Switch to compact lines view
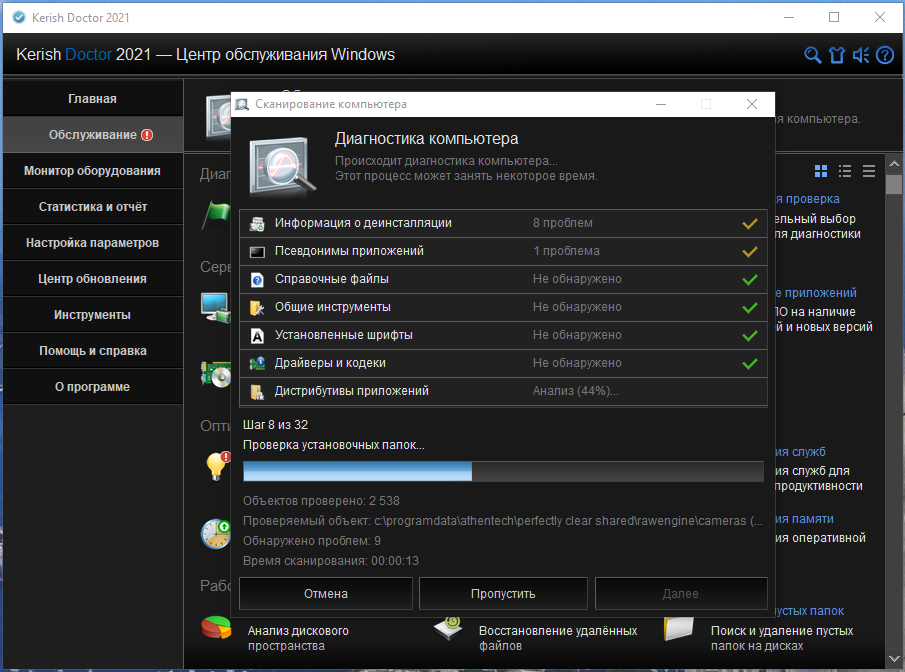 click(x=869, y=171)
